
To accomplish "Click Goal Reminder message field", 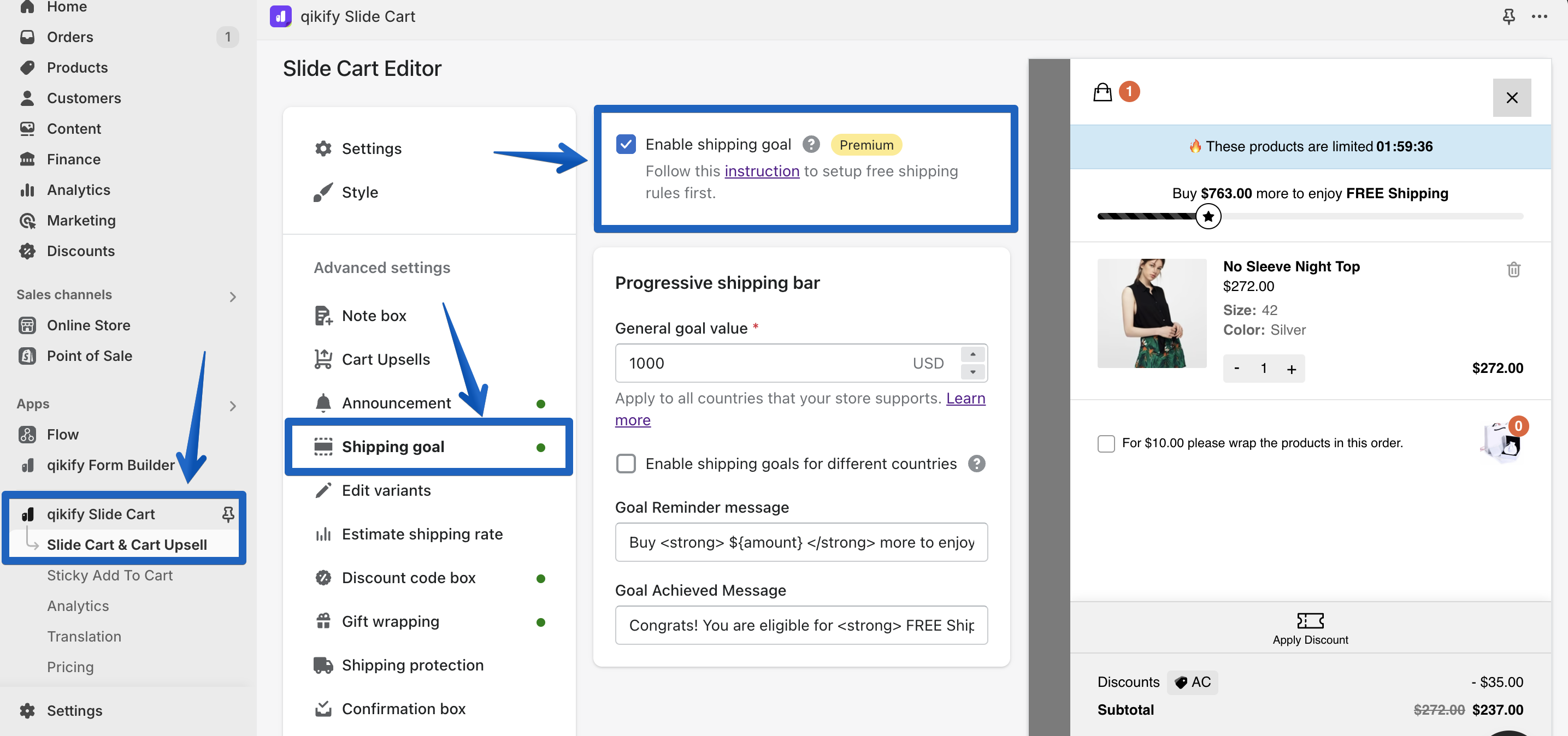I will pos(801,543).
